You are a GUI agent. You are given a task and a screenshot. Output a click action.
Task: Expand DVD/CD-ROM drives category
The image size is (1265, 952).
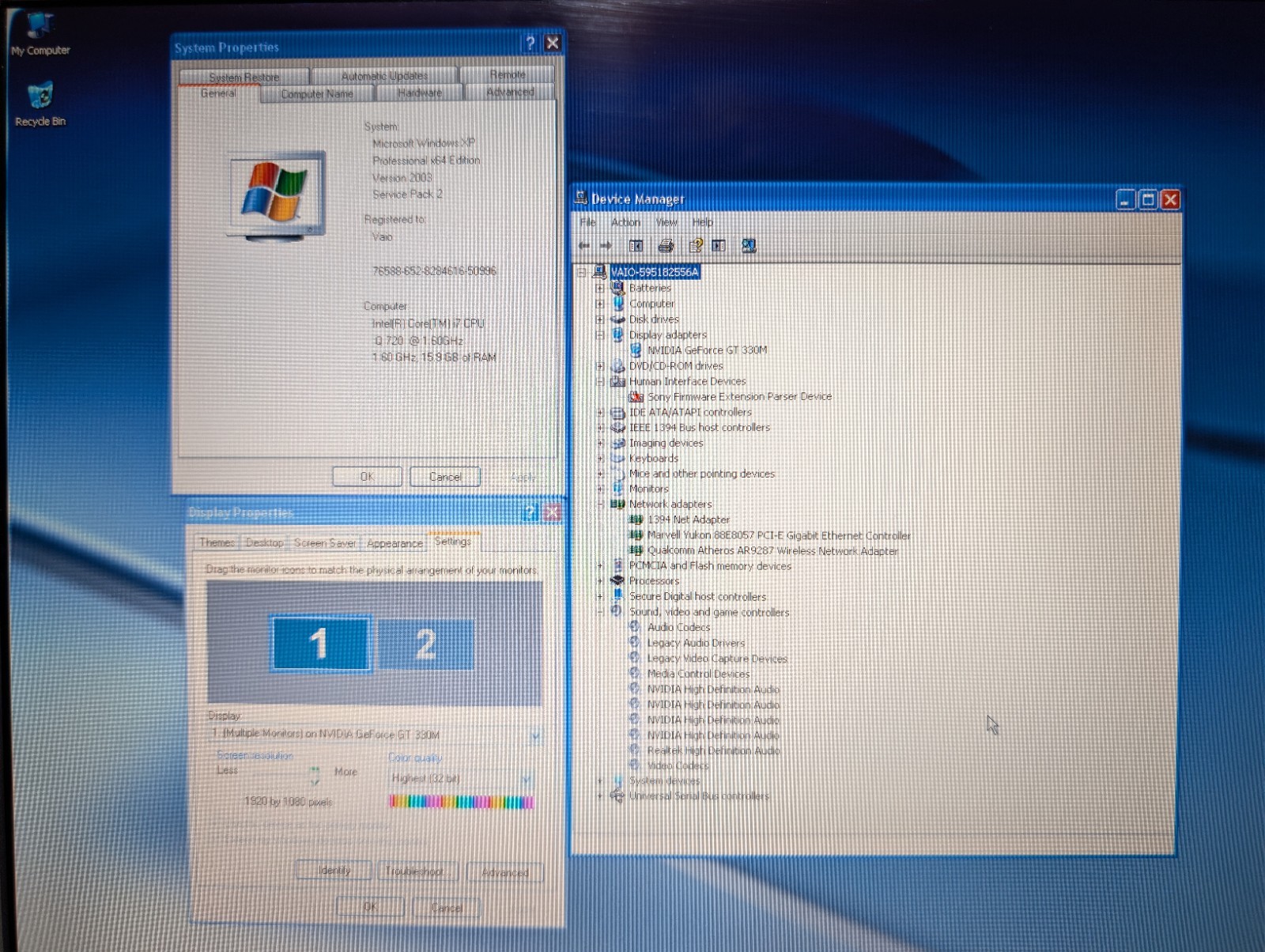tap(600, 366)
